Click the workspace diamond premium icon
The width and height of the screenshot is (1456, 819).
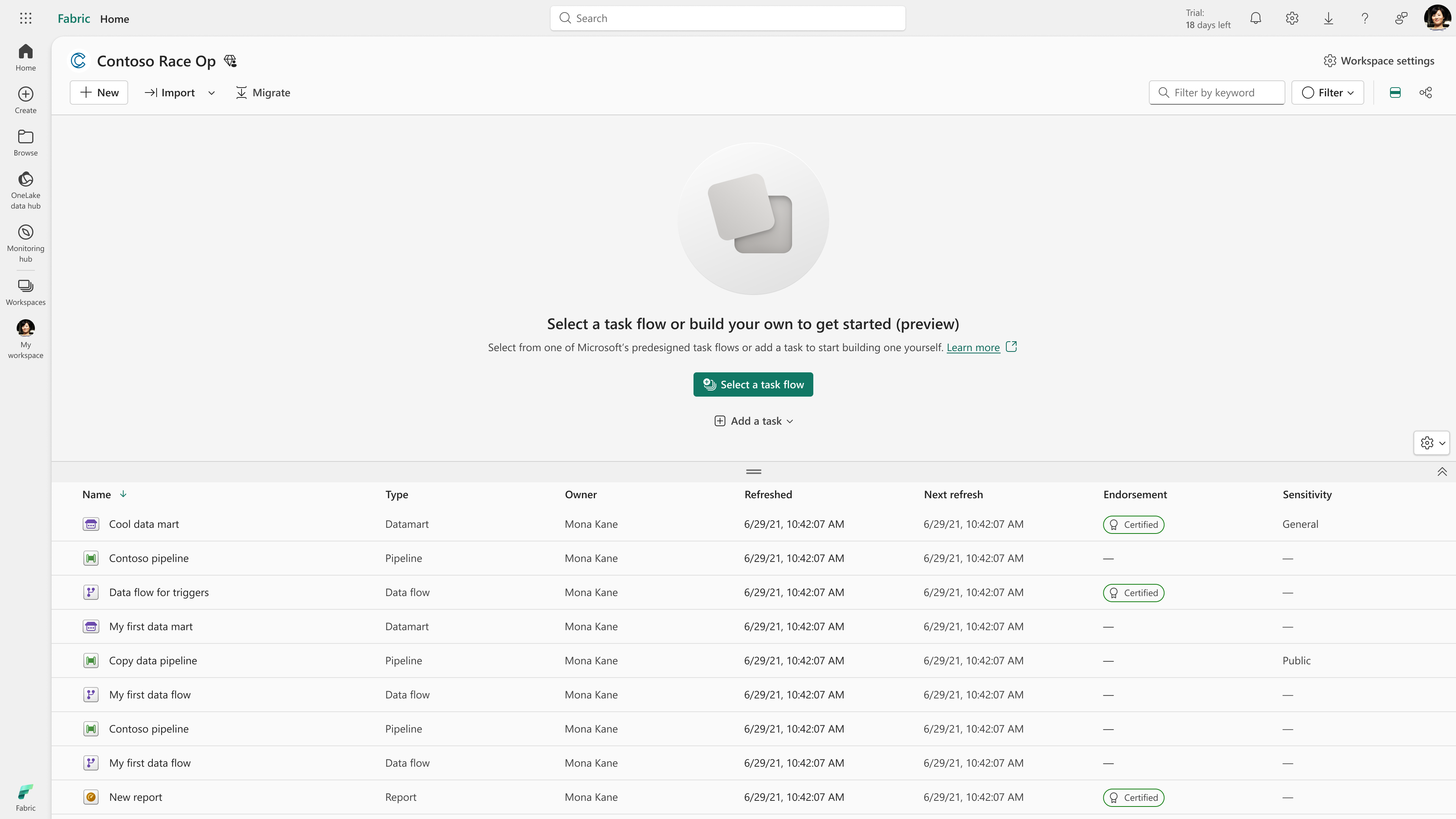230,61
